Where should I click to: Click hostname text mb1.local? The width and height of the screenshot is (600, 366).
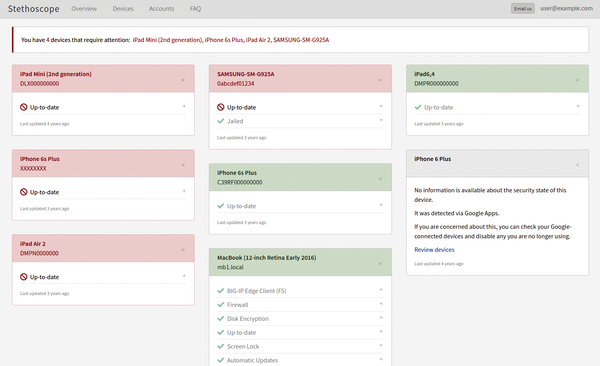(230, 267)
